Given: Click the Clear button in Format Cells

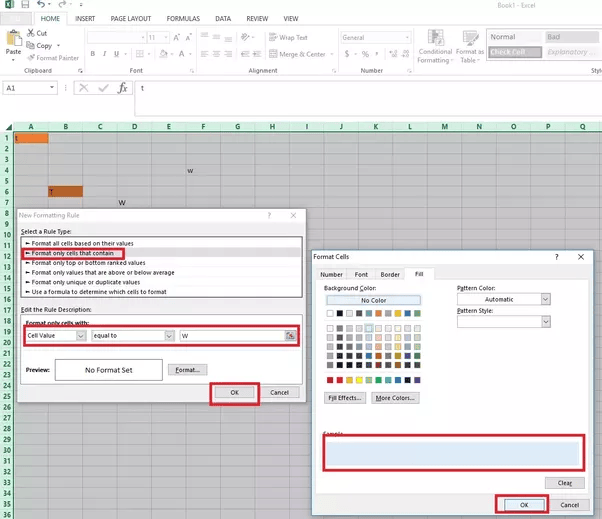Looking at the screenshot, I should point(564,483).
